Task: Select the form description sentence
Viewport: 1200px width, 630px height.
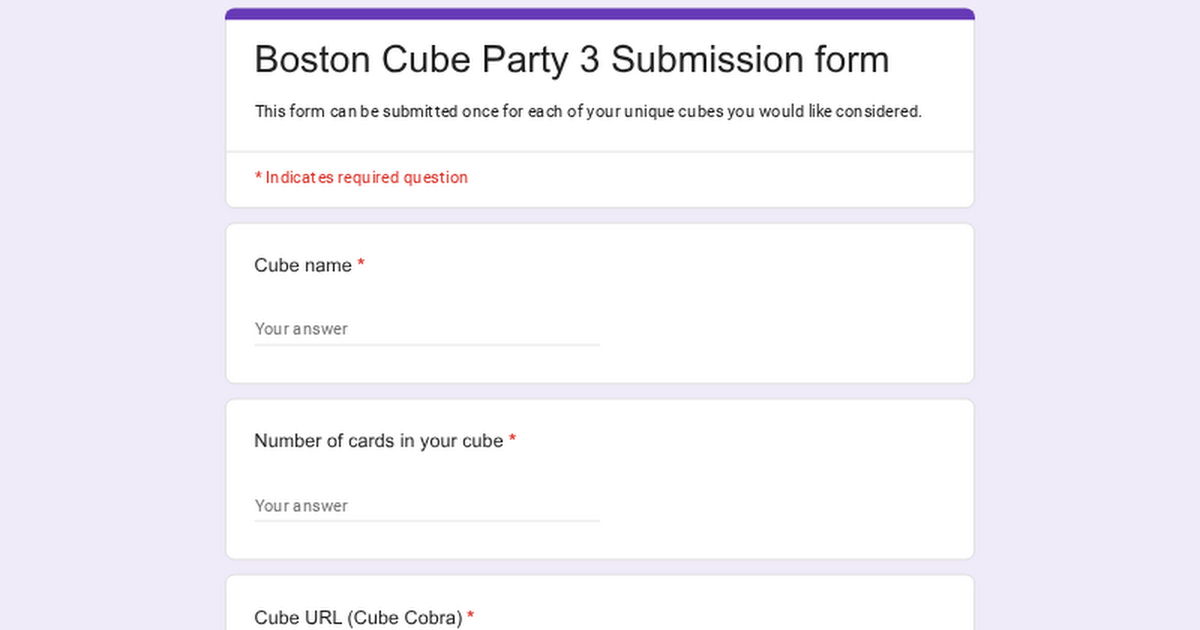Action: (x=588, y=111)
